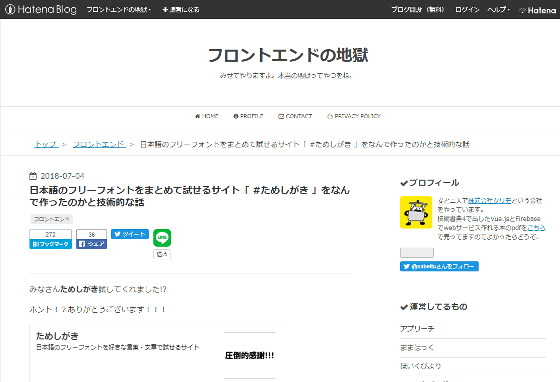The width and height of the screenshot is (560, 382).
Task: Open the PRIVACY POLICY menu item
Action: [354, 116]
